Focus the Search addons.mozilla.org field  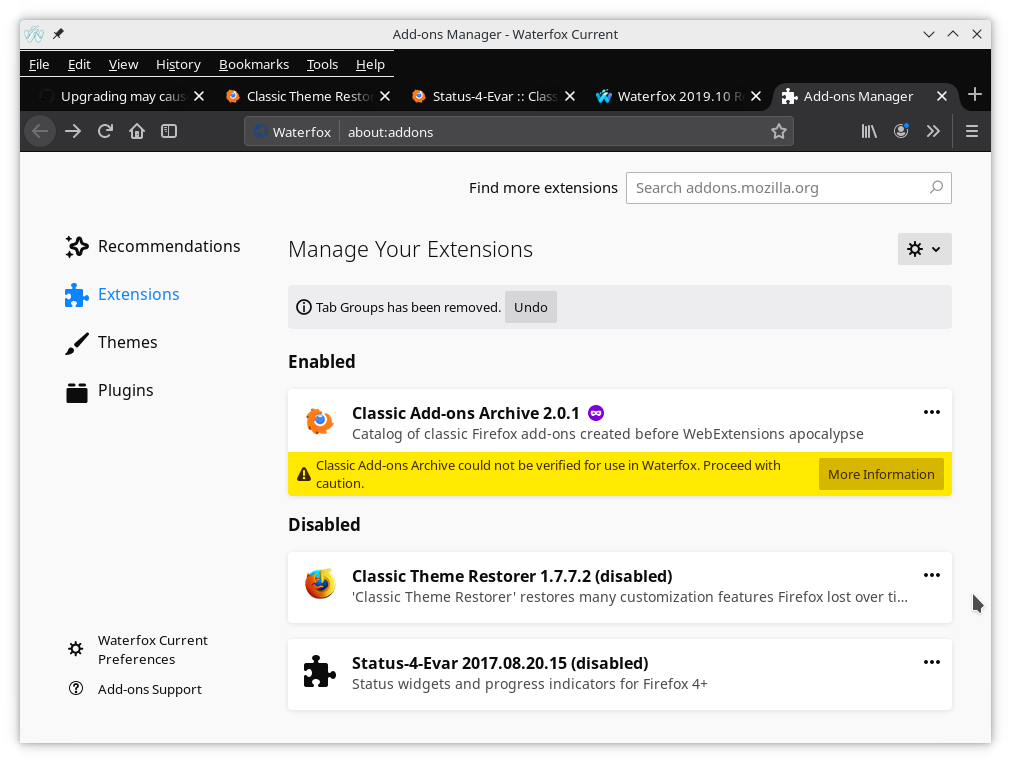click(x=789, y=188)
